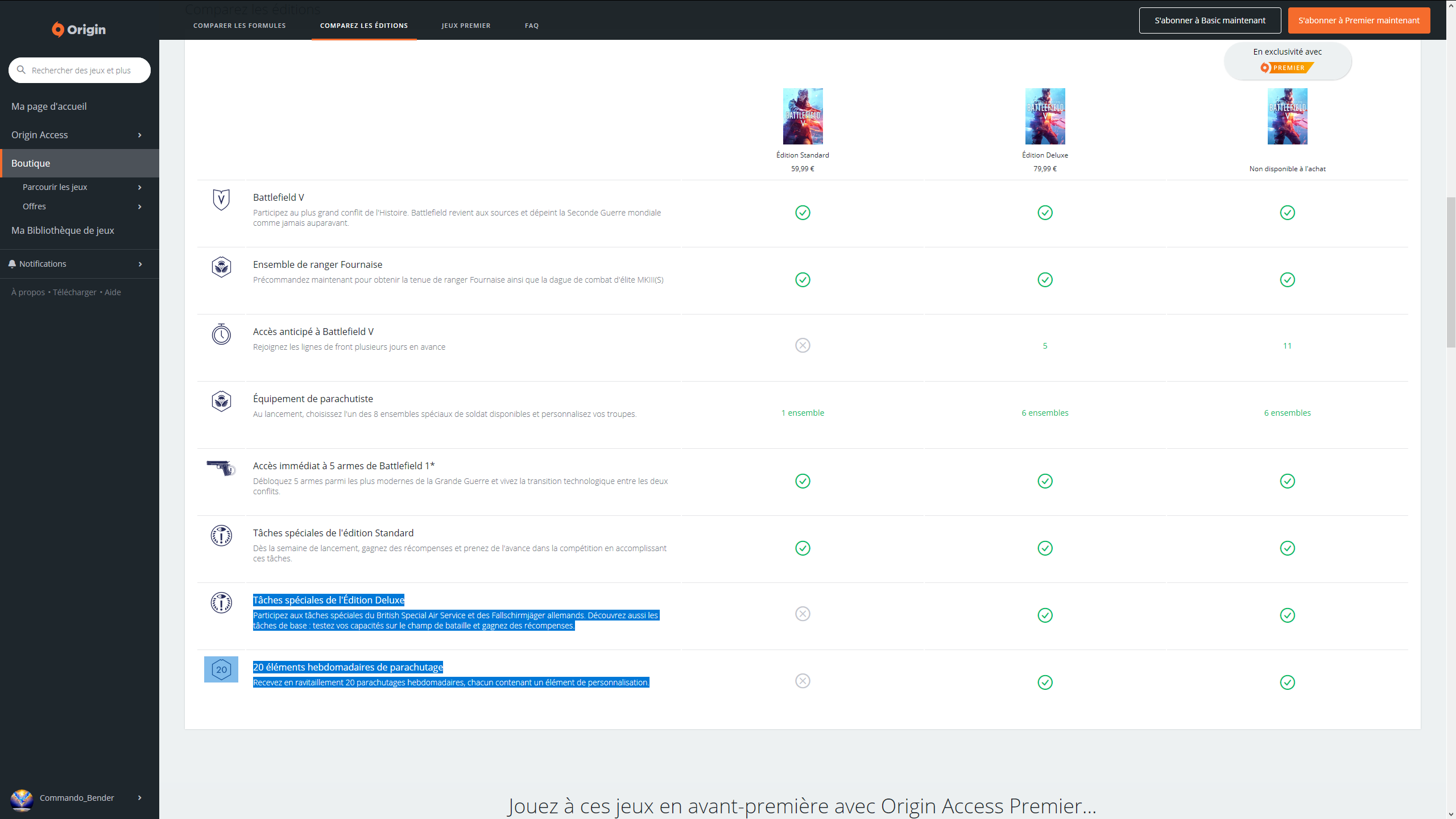Click the 1 ensemble cell
Screen dimensions: 1456x819
[803, 413]
